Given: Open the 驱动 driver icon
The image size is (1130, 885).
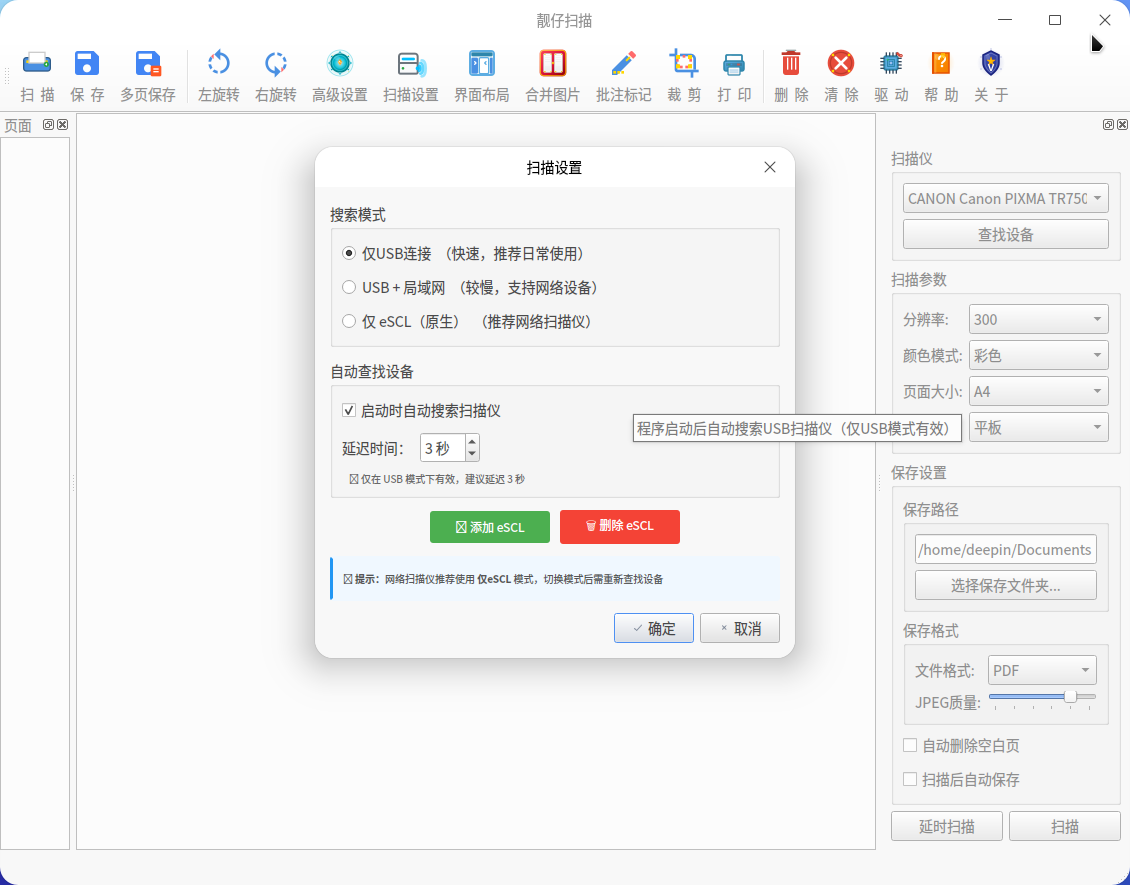Looking at the screenshot, I should tap(891, 63).
